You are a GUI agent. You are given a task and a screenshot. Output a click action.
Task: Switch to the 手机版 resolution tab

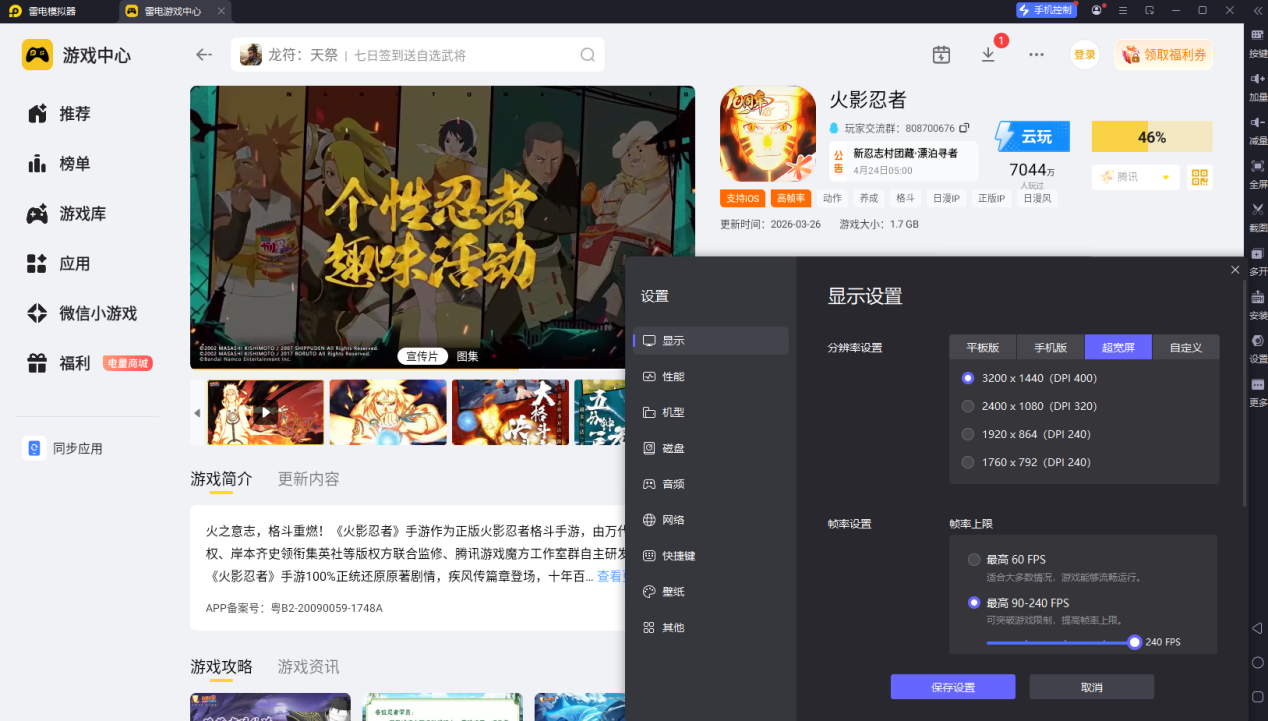point(1050,347)
